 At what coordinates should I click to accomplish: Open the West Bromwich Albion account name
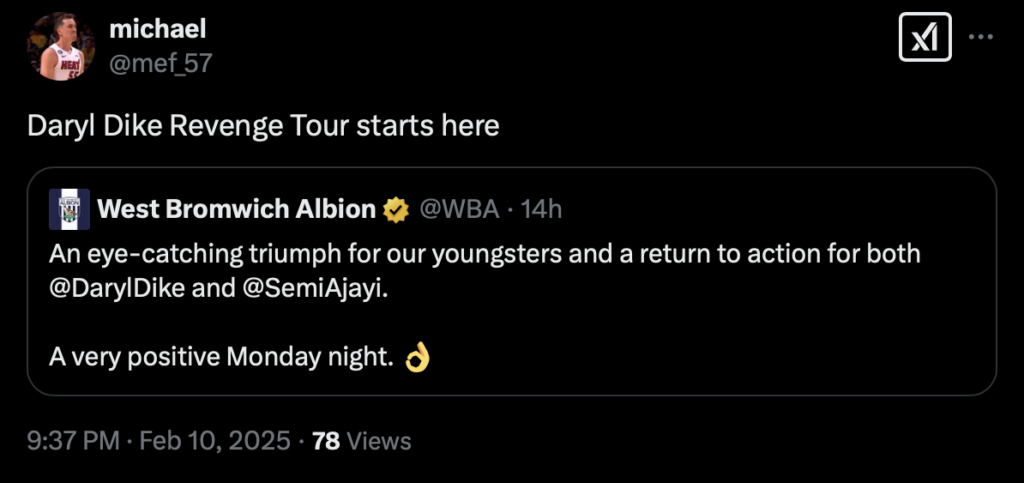237,209
